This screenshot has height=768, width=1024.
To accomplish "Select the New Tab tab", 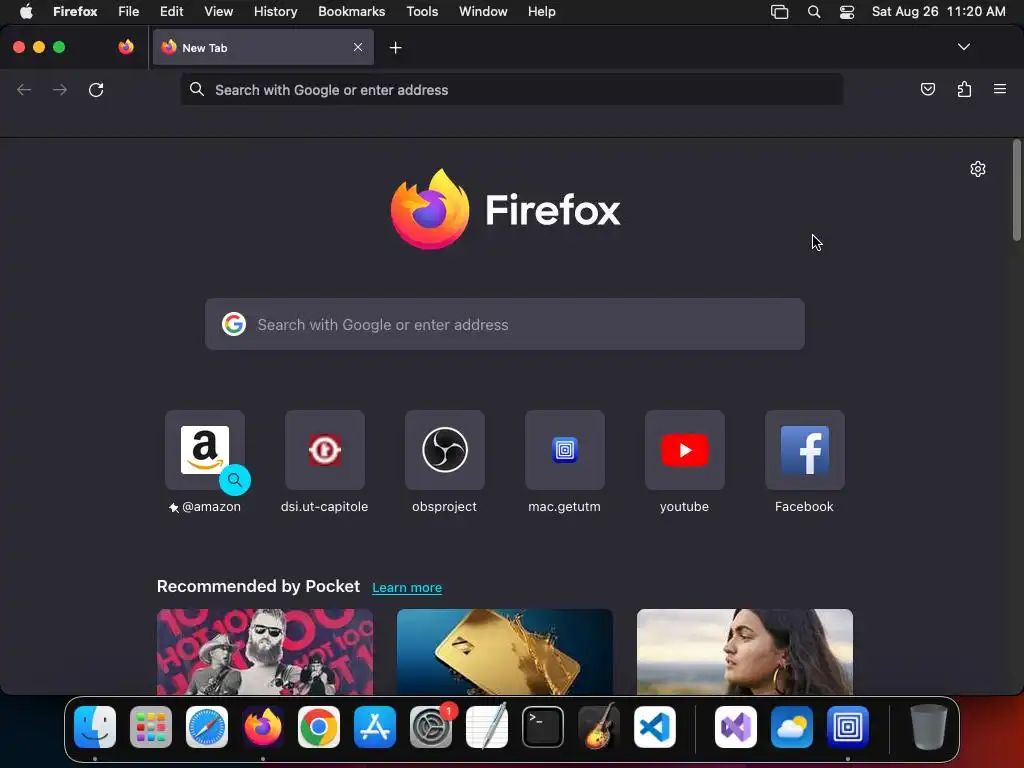I will (263, 47).
